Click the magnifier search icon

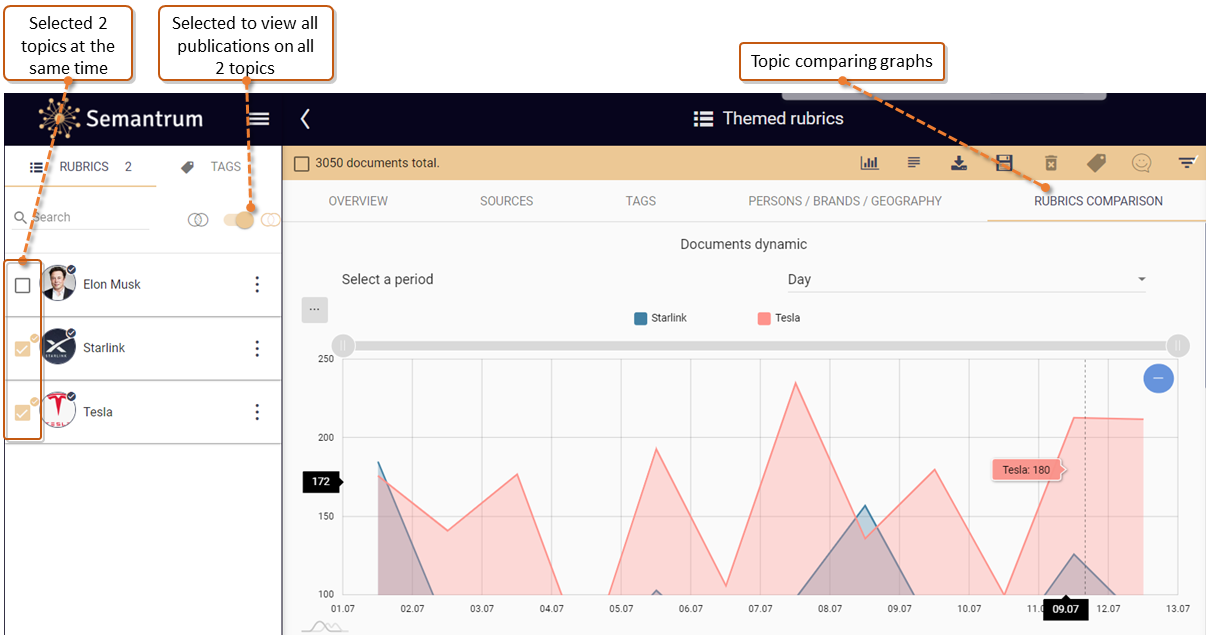point(19,217)
